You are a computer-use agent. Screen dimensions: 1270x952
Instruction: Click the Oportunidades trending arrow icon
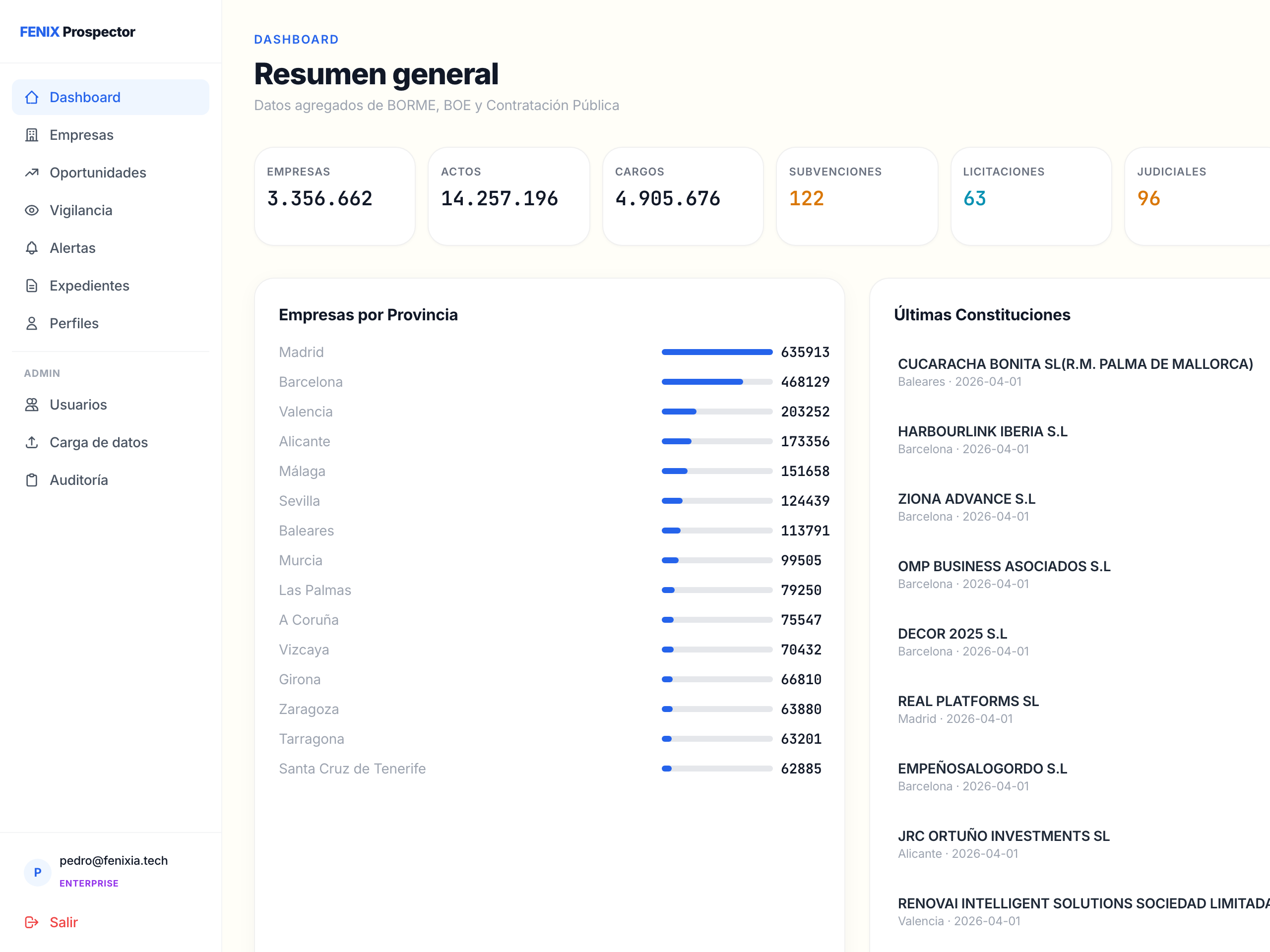tap(32, 173)
